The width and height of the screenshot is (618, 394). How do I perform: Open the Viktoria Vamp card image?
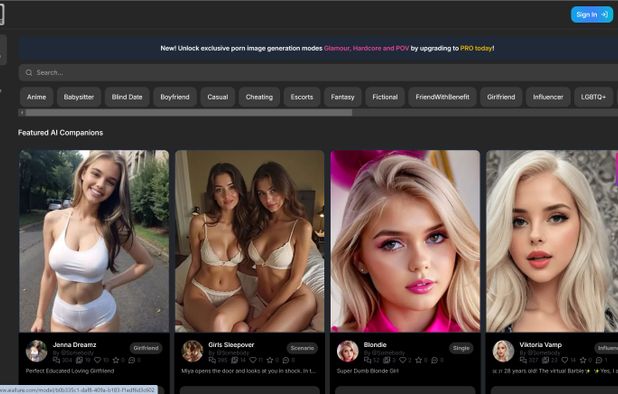[x=552, y=241]
